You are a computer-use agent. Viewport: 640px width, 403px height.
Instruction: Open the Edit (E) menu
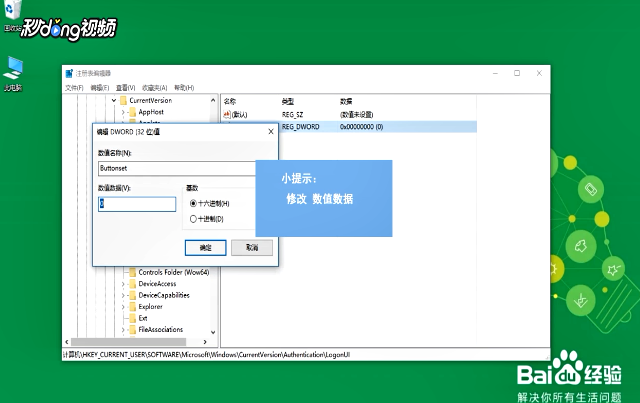click(100, 88)
